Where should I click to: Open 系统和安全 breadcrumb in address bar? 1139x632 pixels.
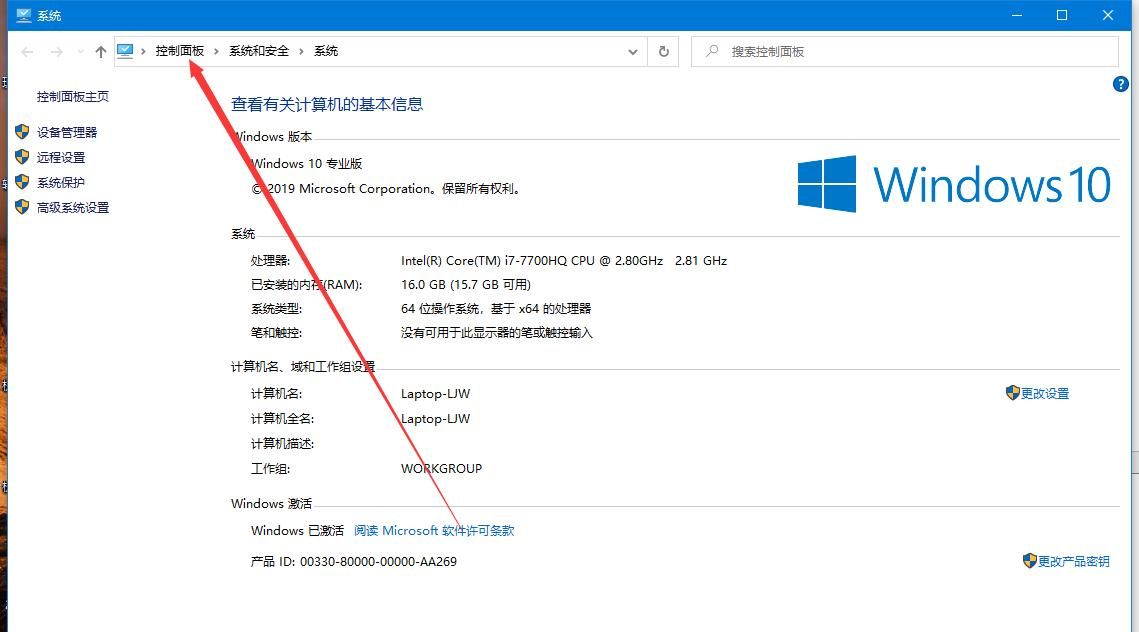[x=259, y=51]
